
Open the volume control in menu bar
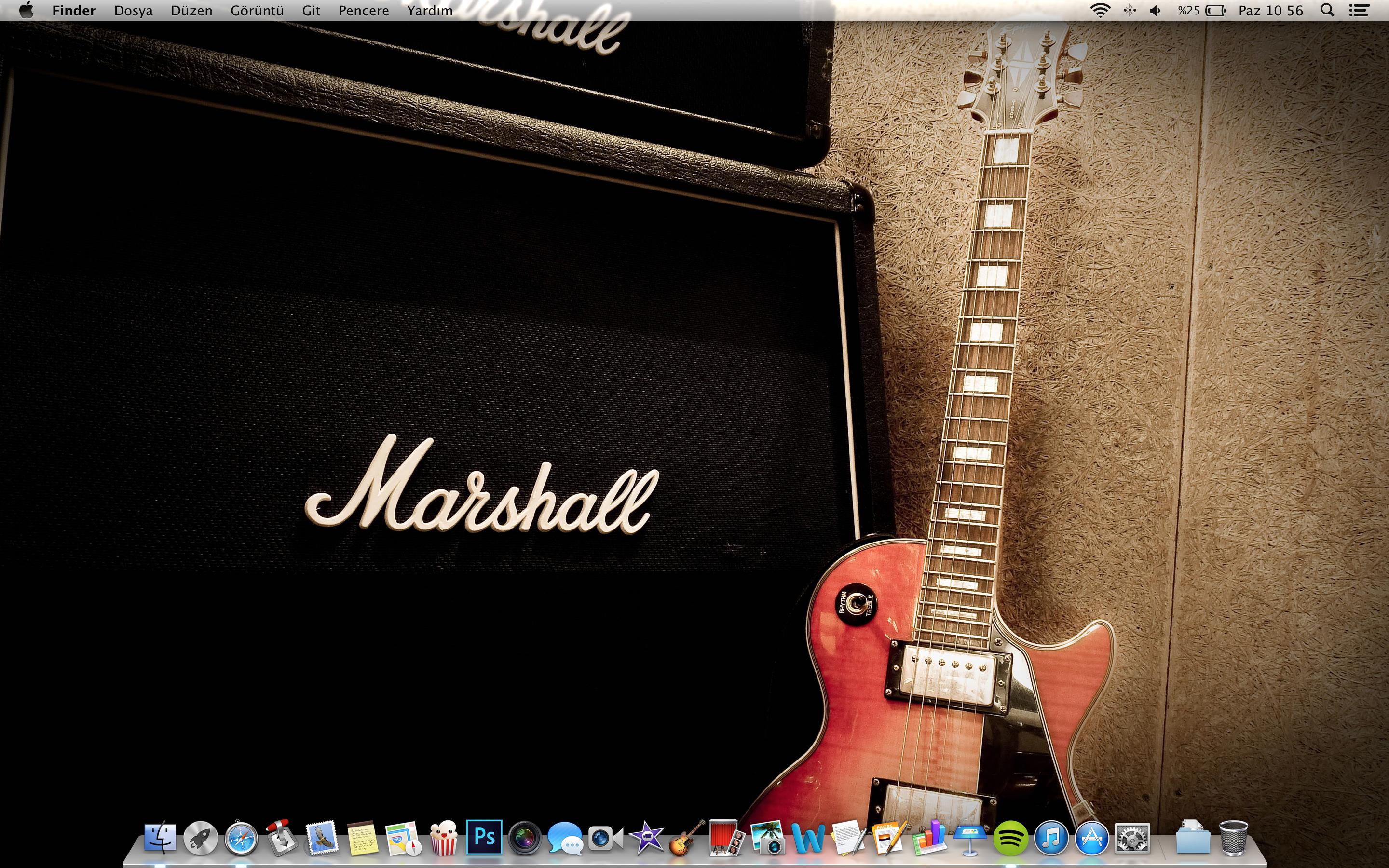click(1155, 10)
